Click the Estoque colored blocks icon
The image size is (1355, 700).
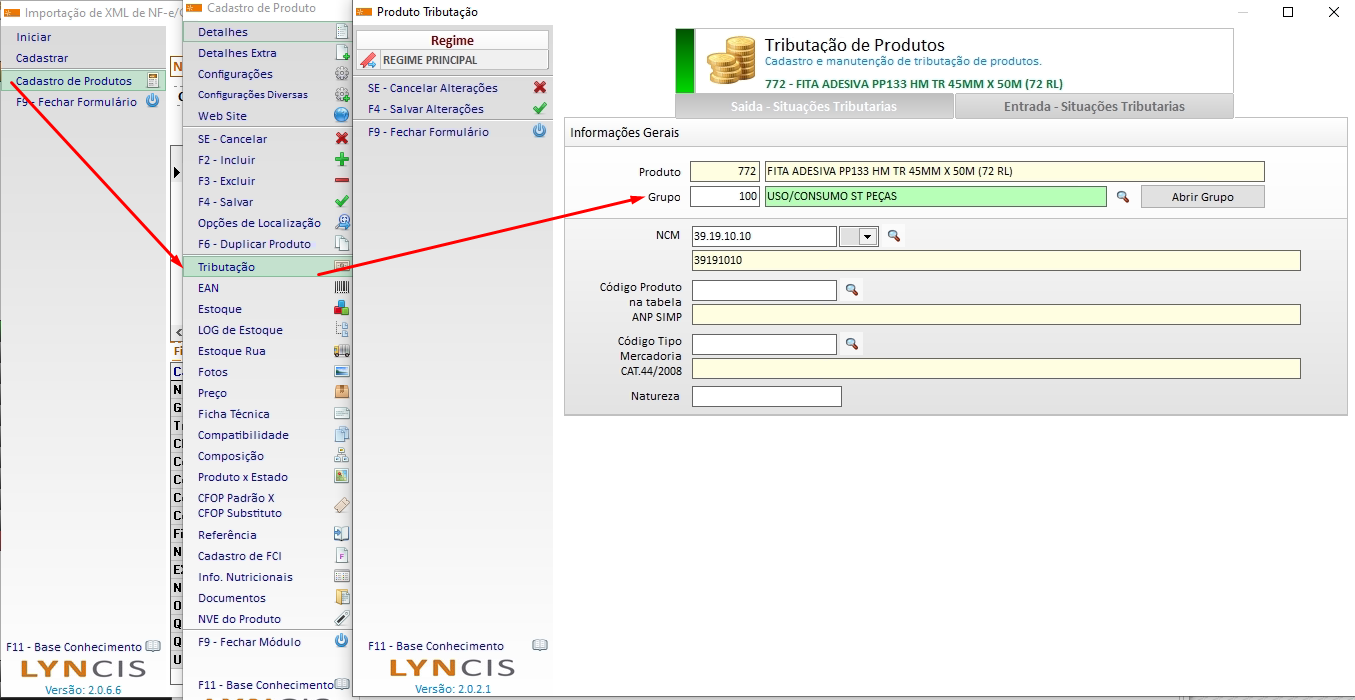point(341,309)
